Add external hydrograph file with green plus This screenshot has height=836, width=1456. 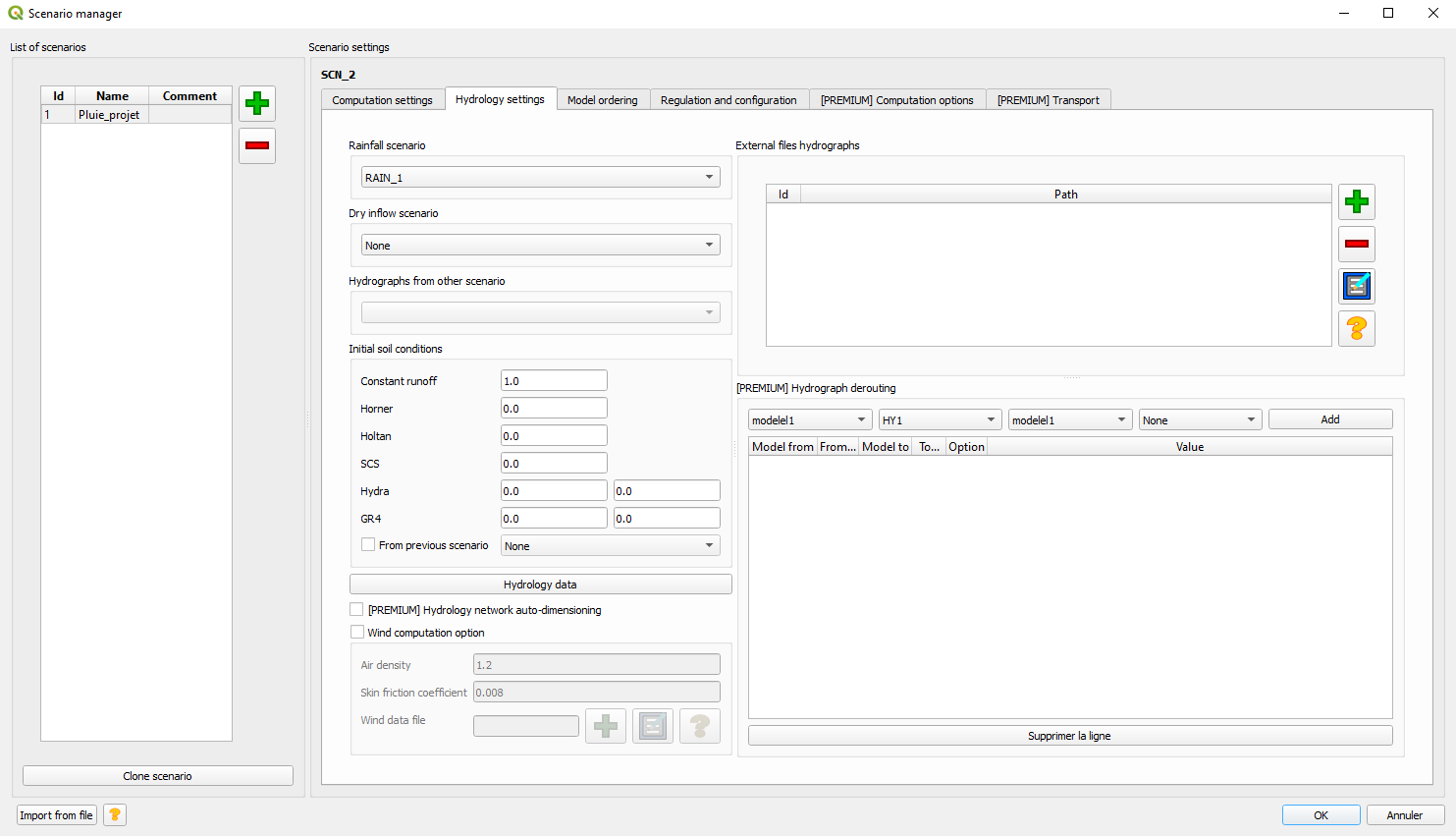1357,201
